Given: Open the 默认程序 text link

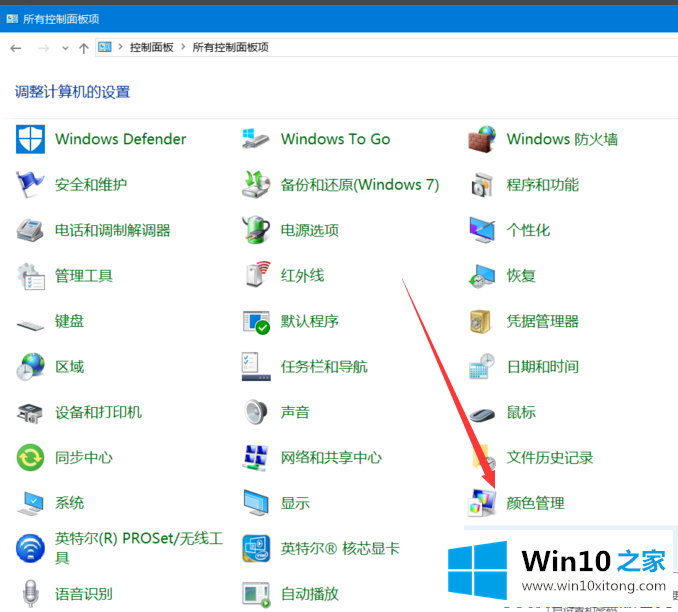Looking at the screenshot, I should click(x=310, y=321).
